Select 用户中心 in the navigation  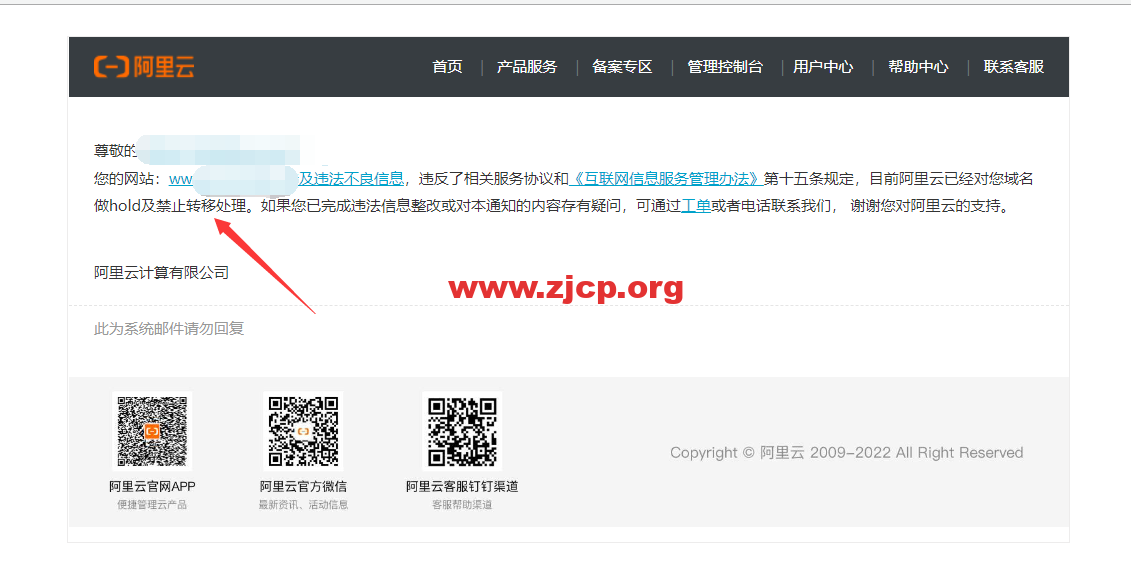pos(823,67)
